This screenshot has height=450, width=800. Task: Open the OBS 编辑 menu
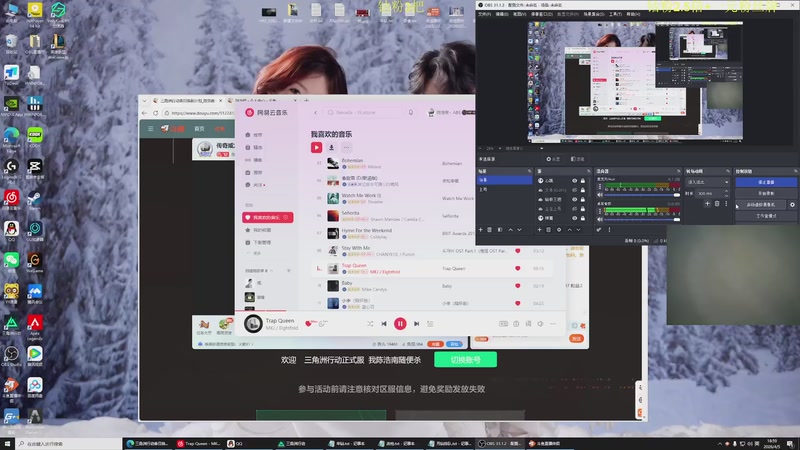502,14
